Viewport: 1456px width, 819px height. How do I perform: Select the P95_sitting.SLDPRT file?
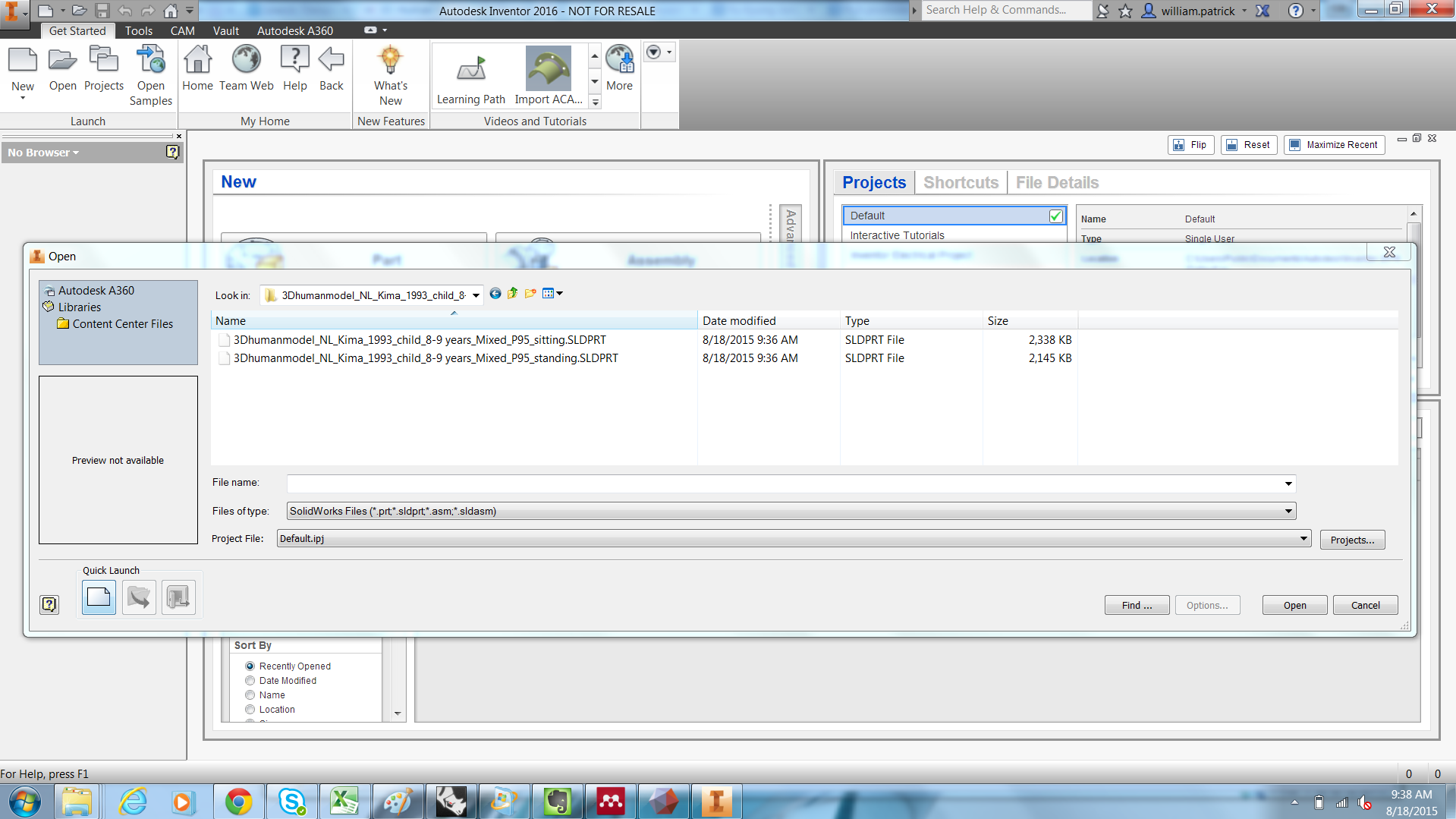(x=420, y=339)
